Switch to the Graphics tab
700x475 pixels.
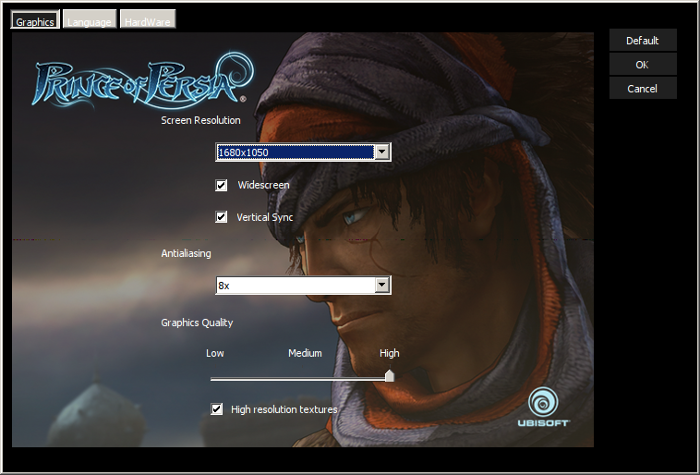(35, 20)
